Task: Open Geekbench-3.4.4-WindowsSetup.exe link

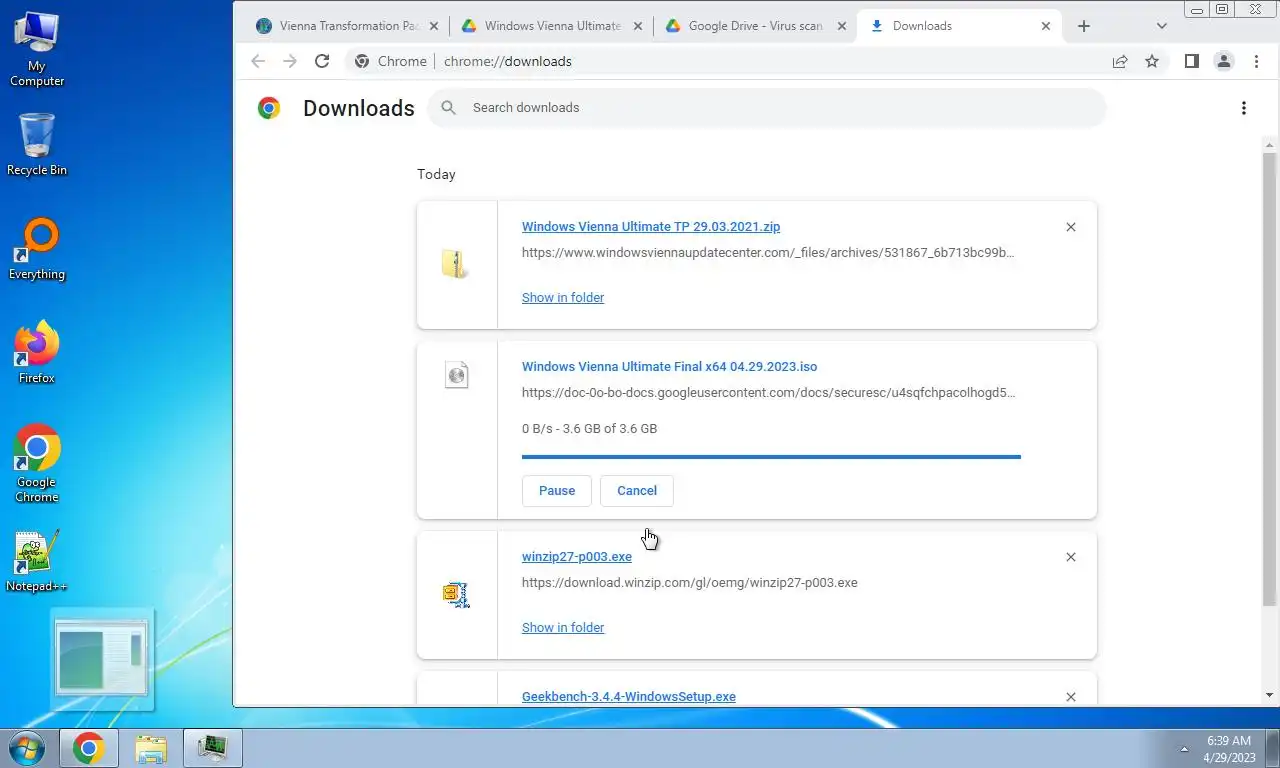Action: tap(629, 697)
